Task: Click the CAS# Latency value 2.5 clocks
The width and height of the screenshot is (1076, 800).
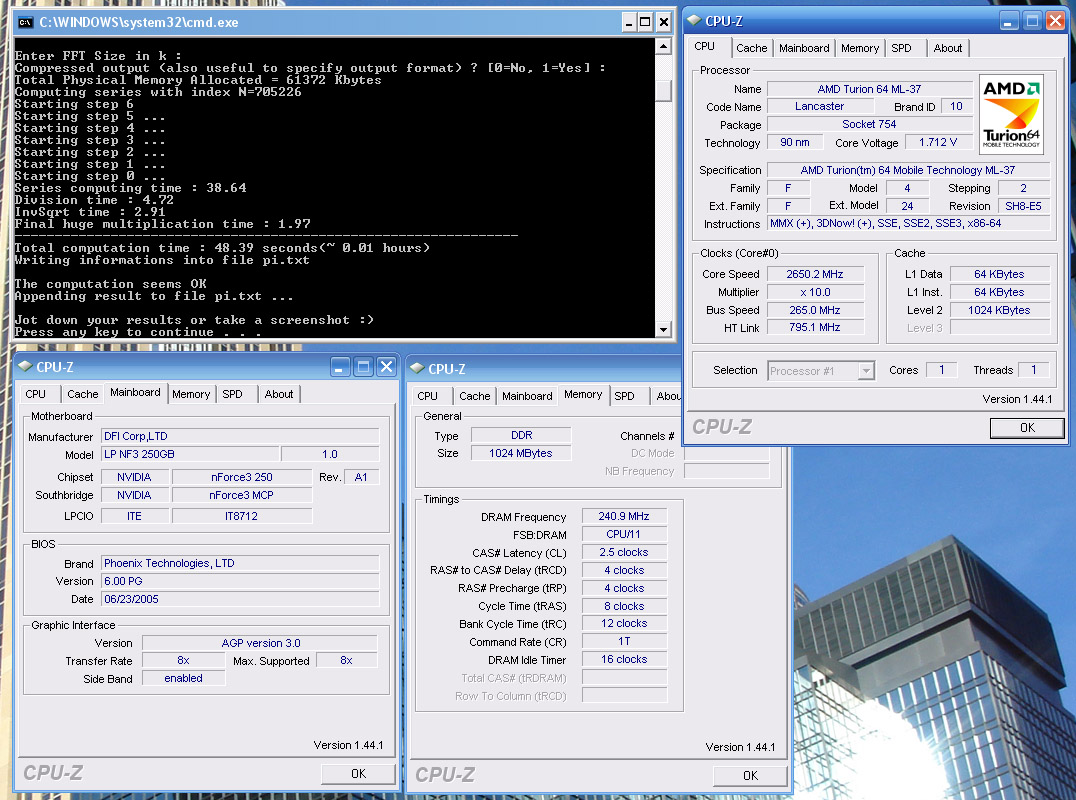Action: (624, 552)
